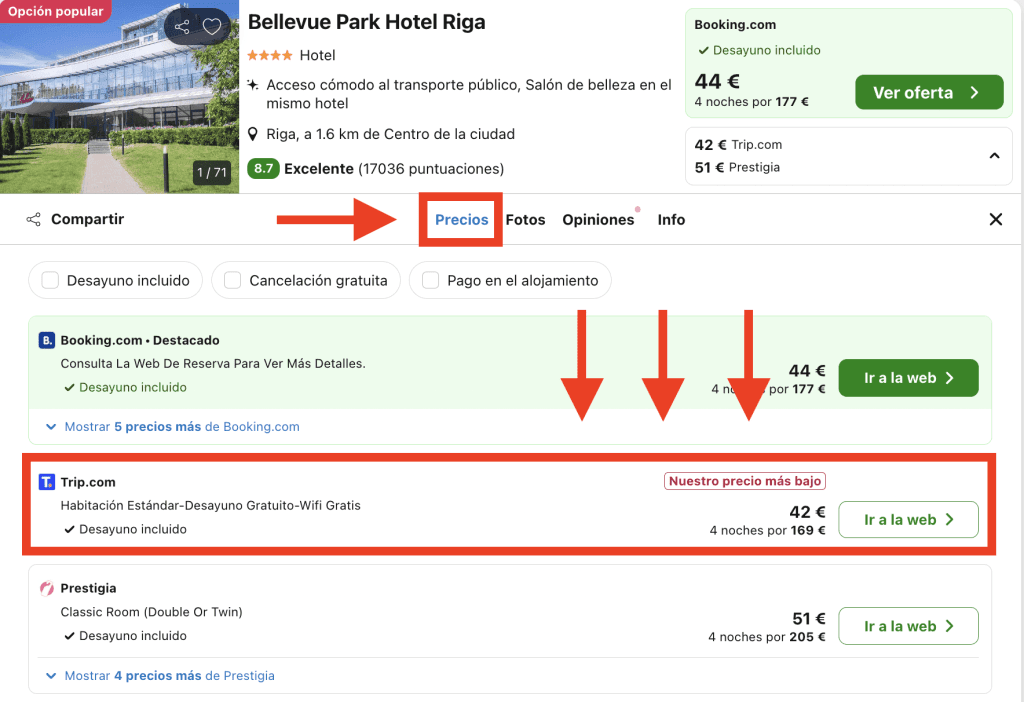
Task: Collapse the Trip.com and Prestigia price list
Action: [x=994, y=156]
